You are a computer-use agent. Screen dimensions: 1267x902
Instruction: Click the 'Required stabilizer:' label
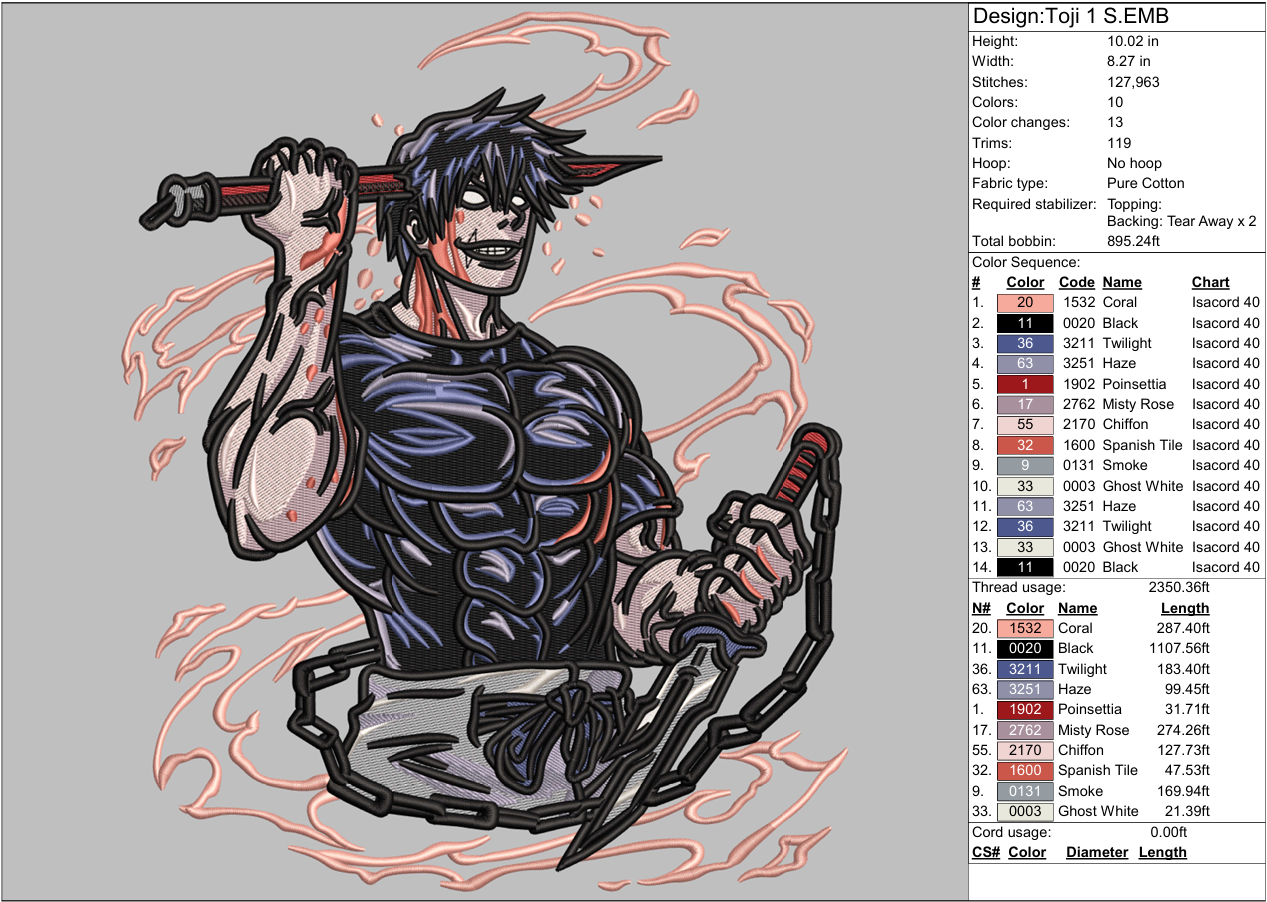pyautogui.click(x=1034, y=204)
